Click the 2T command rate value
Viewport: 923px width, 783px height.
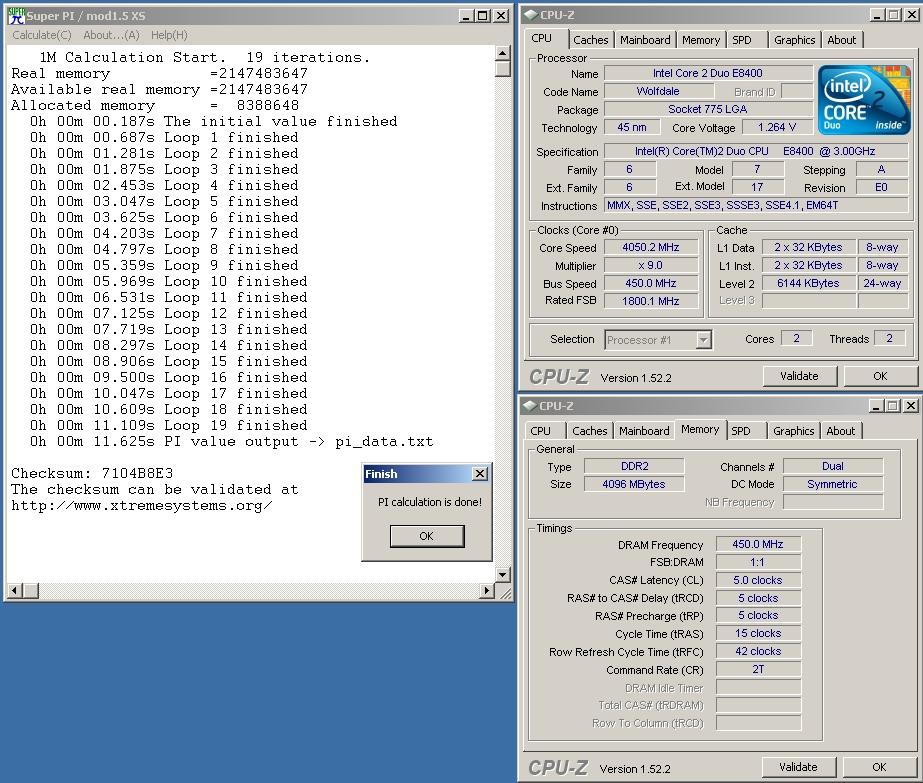tap(758, 669)
